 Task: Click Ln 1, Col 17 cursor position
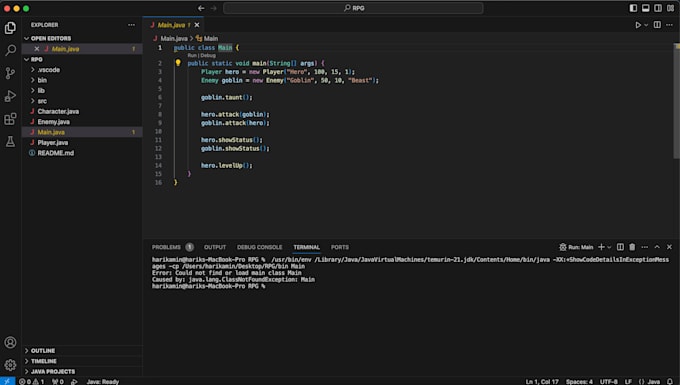pos(542,381)
